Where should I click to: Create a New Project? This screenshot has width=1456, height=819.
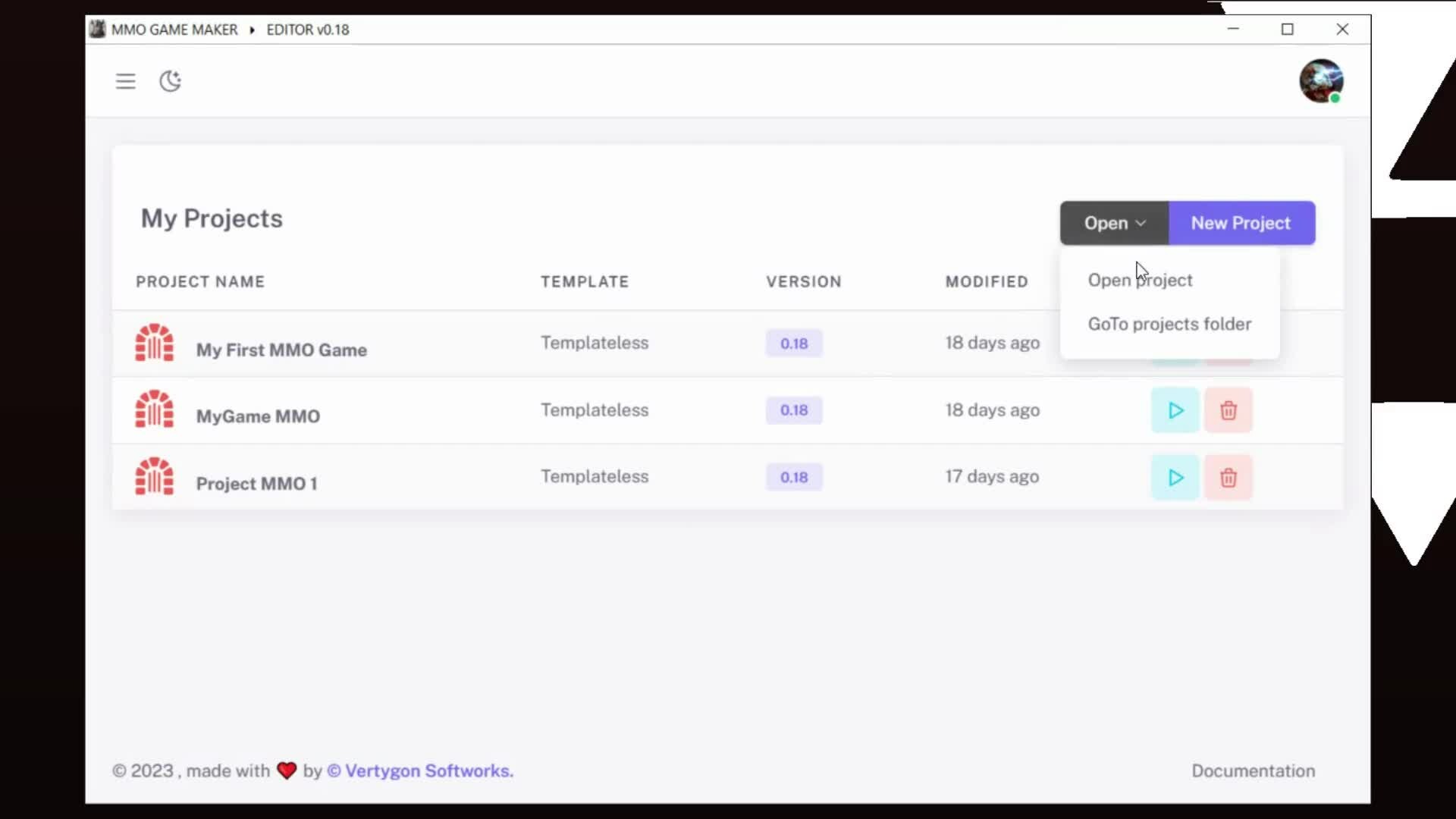[x=1241, y=223]
